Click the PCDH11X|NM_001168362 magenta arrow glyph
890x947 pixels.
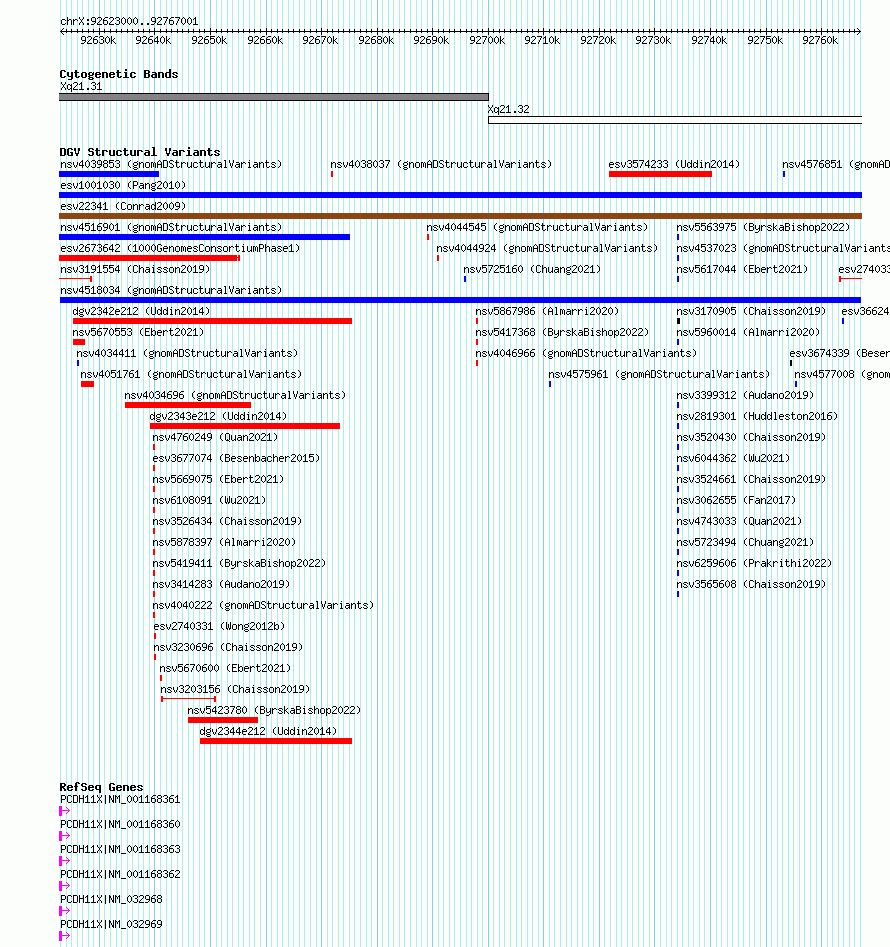click(65, 886)
